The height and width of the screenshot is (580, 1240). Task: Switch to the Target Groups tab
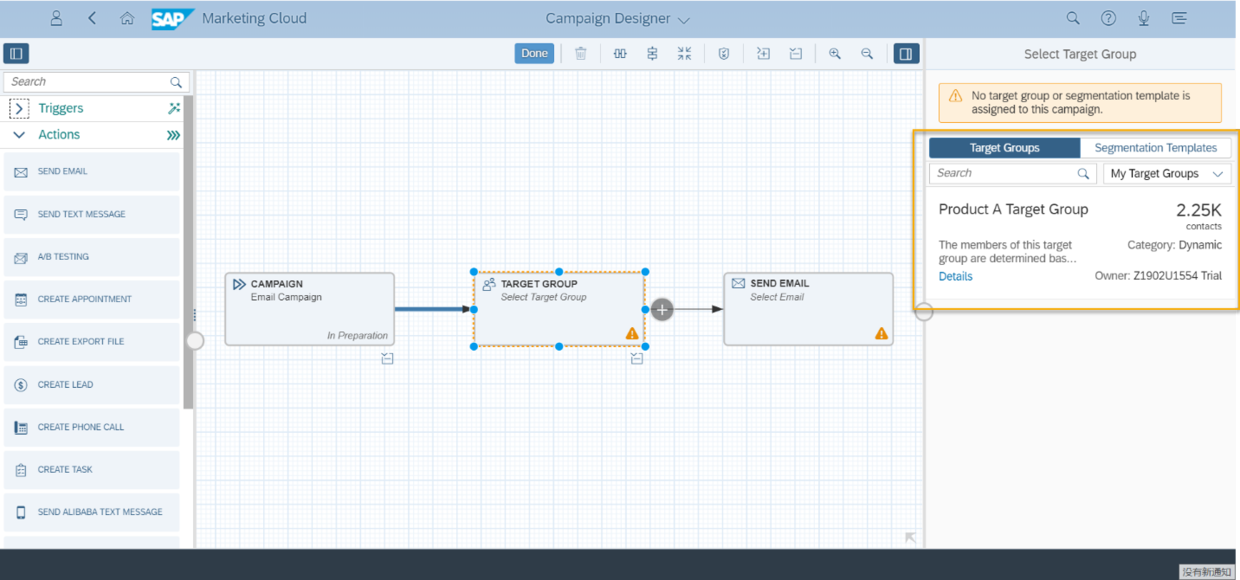pyautogui.click(x=1004, y=148)
